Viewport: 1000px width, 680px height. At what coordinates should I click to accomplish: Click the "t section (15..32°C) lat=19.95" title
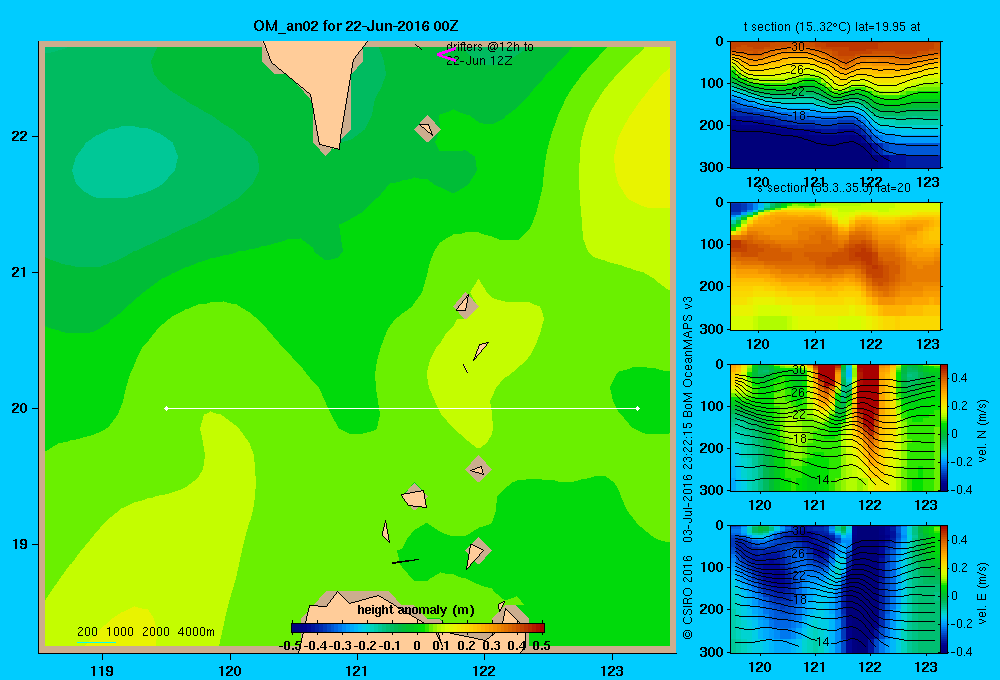coord(832,27)
